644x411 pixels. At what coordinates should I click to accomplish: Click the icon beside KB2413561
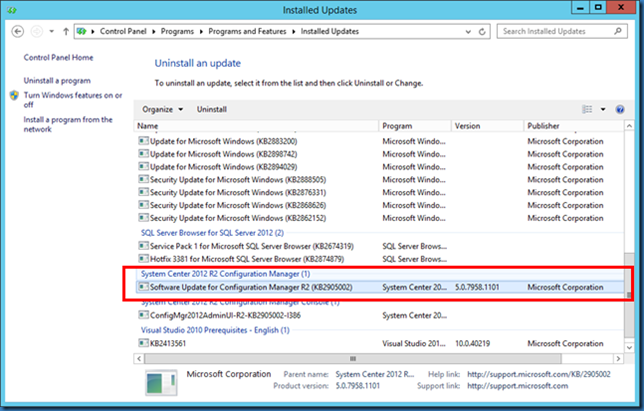click(x=143, y=343)
